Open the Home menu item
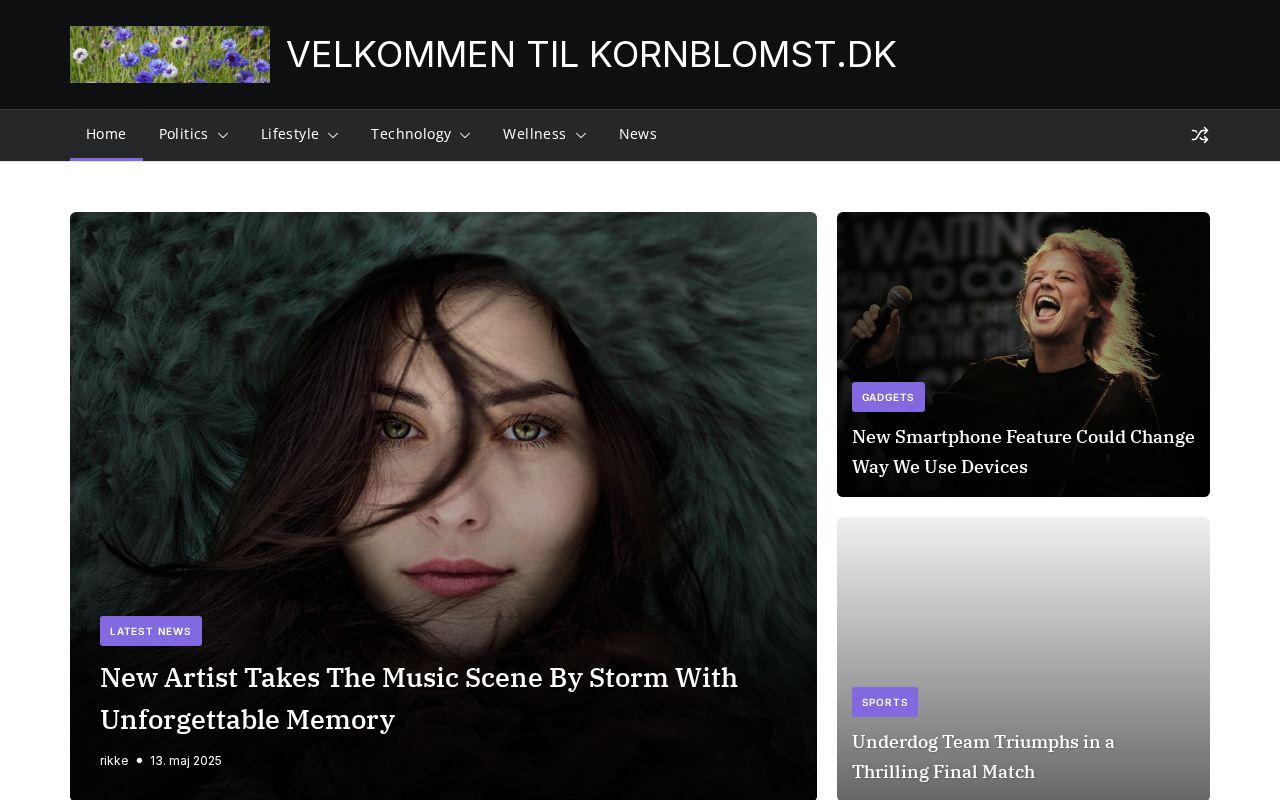Image resolution: width=1280 pixels, height=800 pixels. pos(106,134)
